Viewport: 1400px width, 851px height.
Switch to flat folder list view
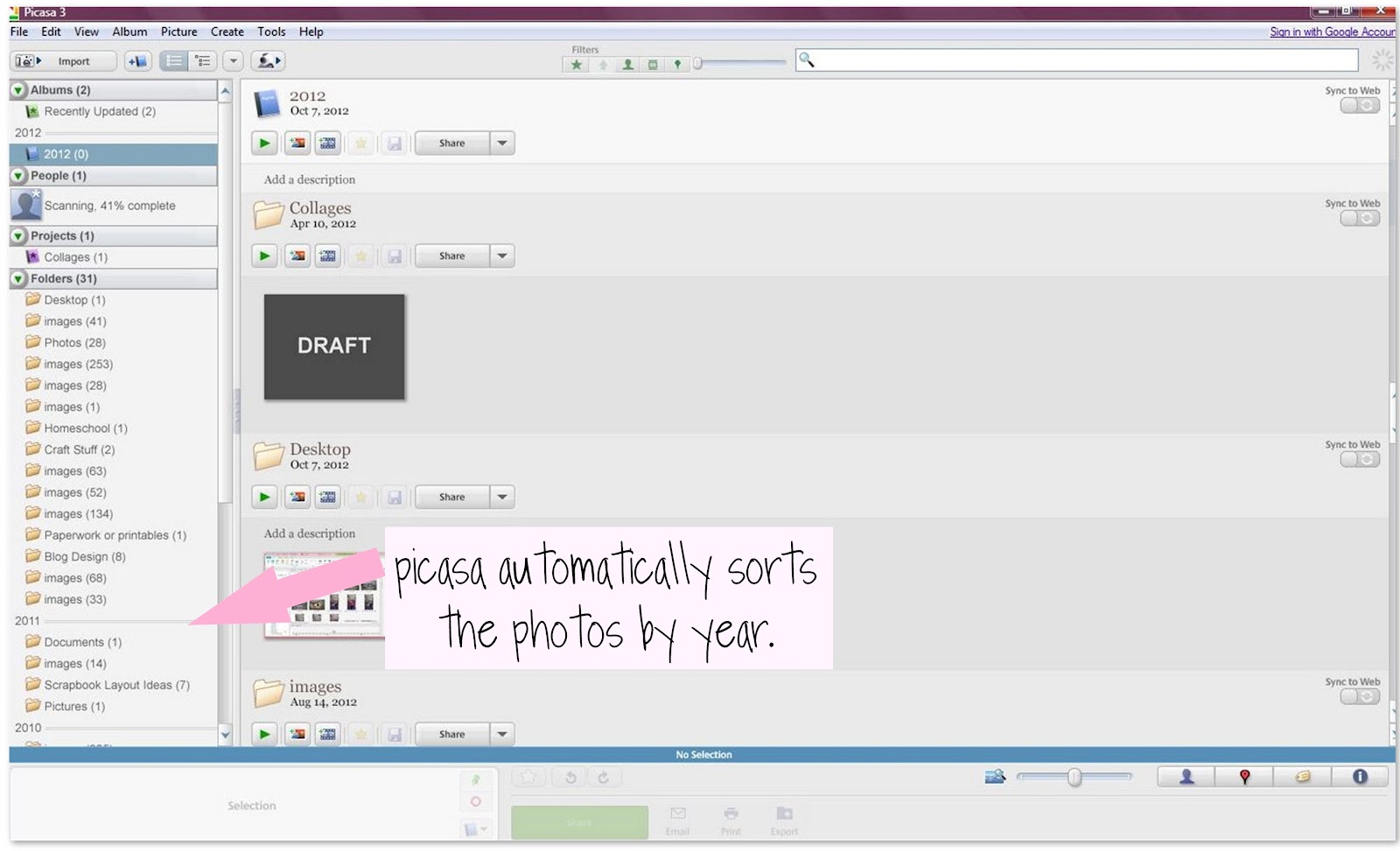174,61
